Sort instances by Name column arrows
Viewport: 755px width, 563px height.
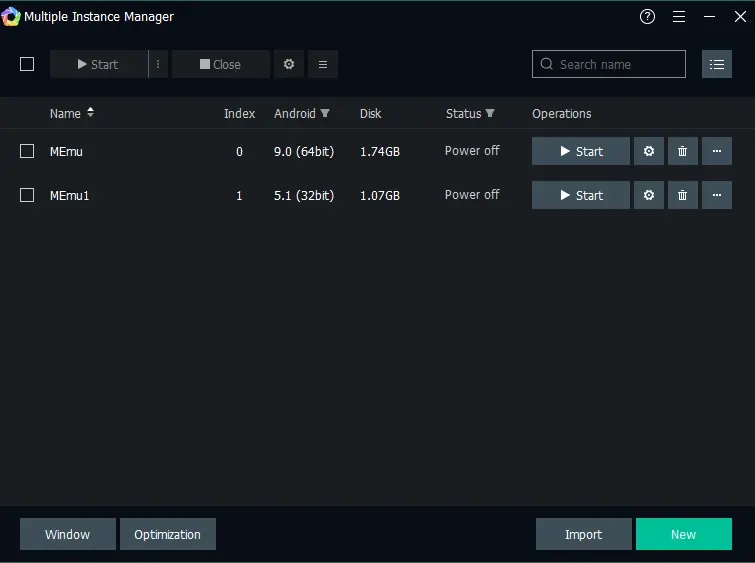pos(91,113)
